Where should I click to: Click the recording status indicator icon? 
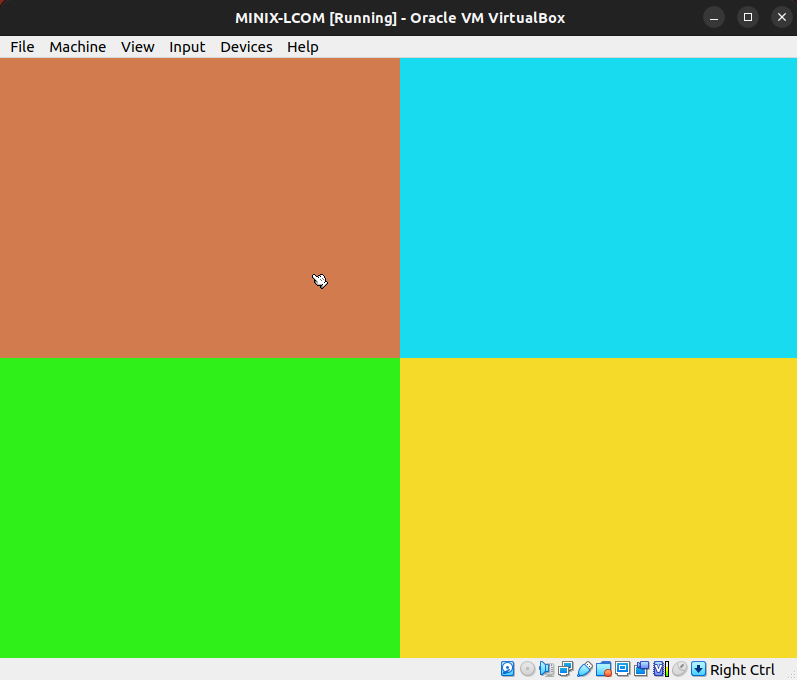pyautogui.click(x=641, y=669)
